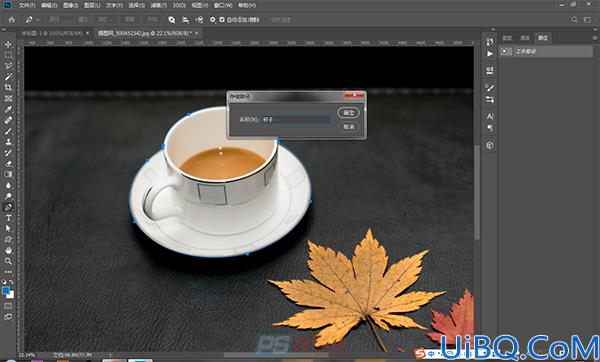Screen dimensions: 600x362
Task: Select the Frame tool
Action: [8, 99]
